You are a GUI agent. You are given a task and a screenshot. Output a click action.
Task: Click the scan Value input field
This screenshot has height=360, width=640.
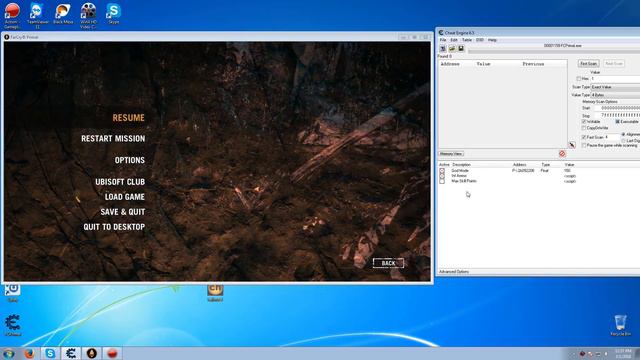[615, 78]
